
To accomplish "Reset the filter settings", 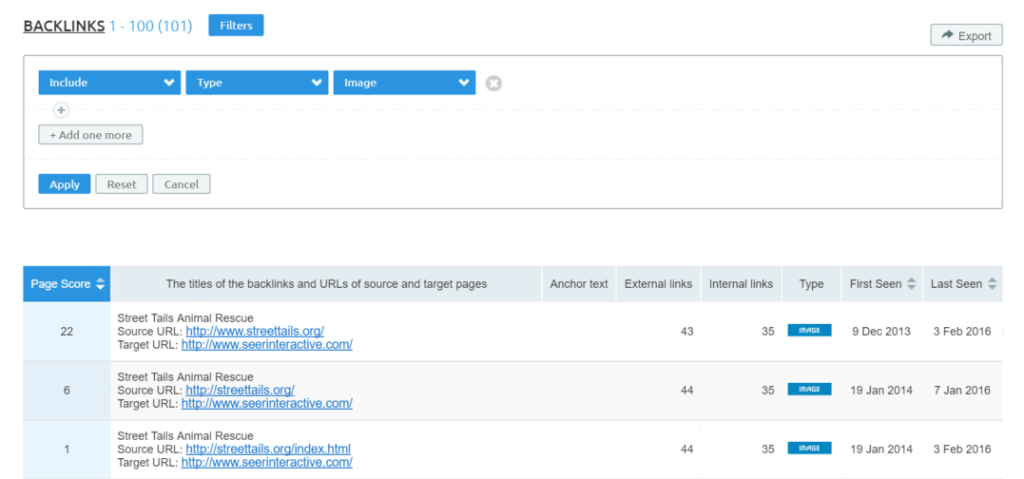I will point(122,185).
